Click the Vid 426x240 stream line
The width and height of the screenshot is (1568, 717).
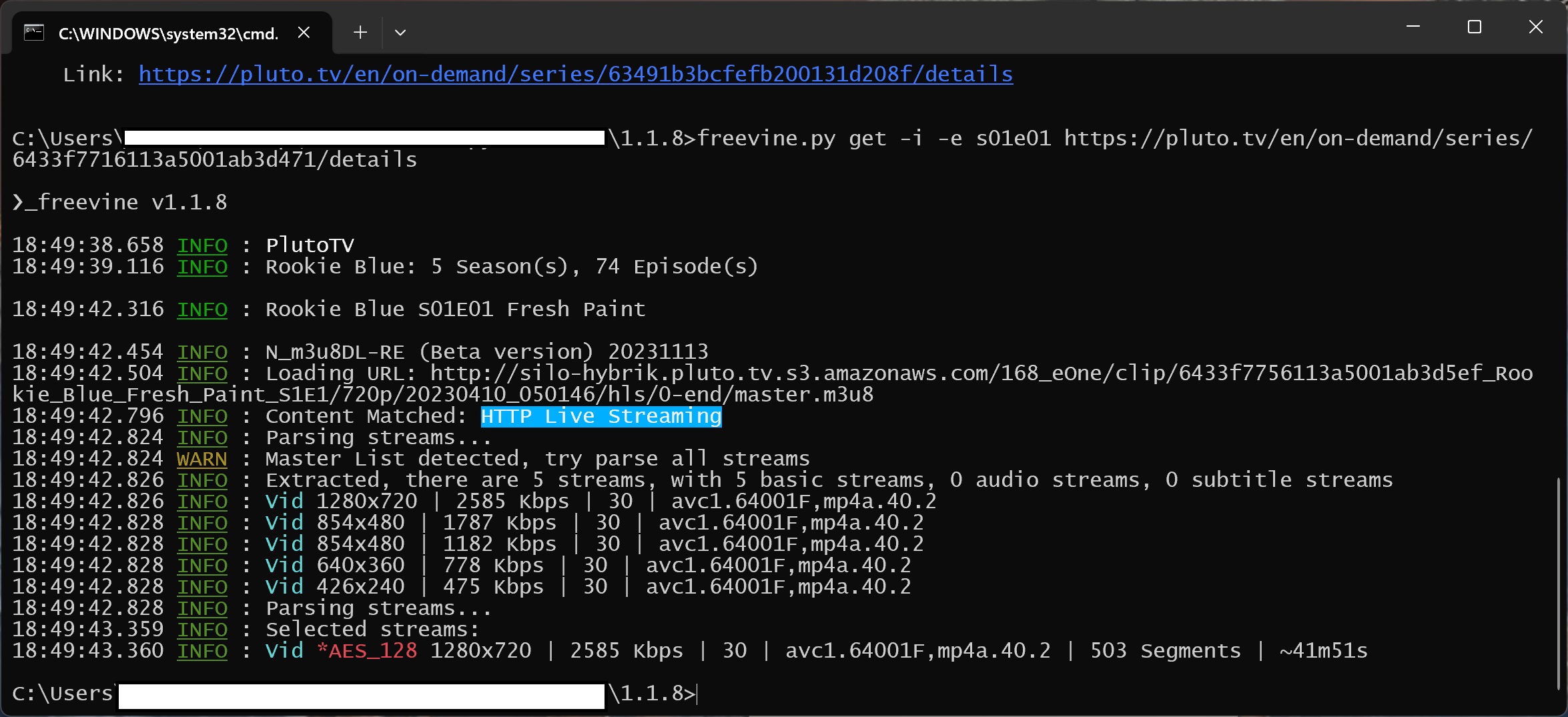587,586
